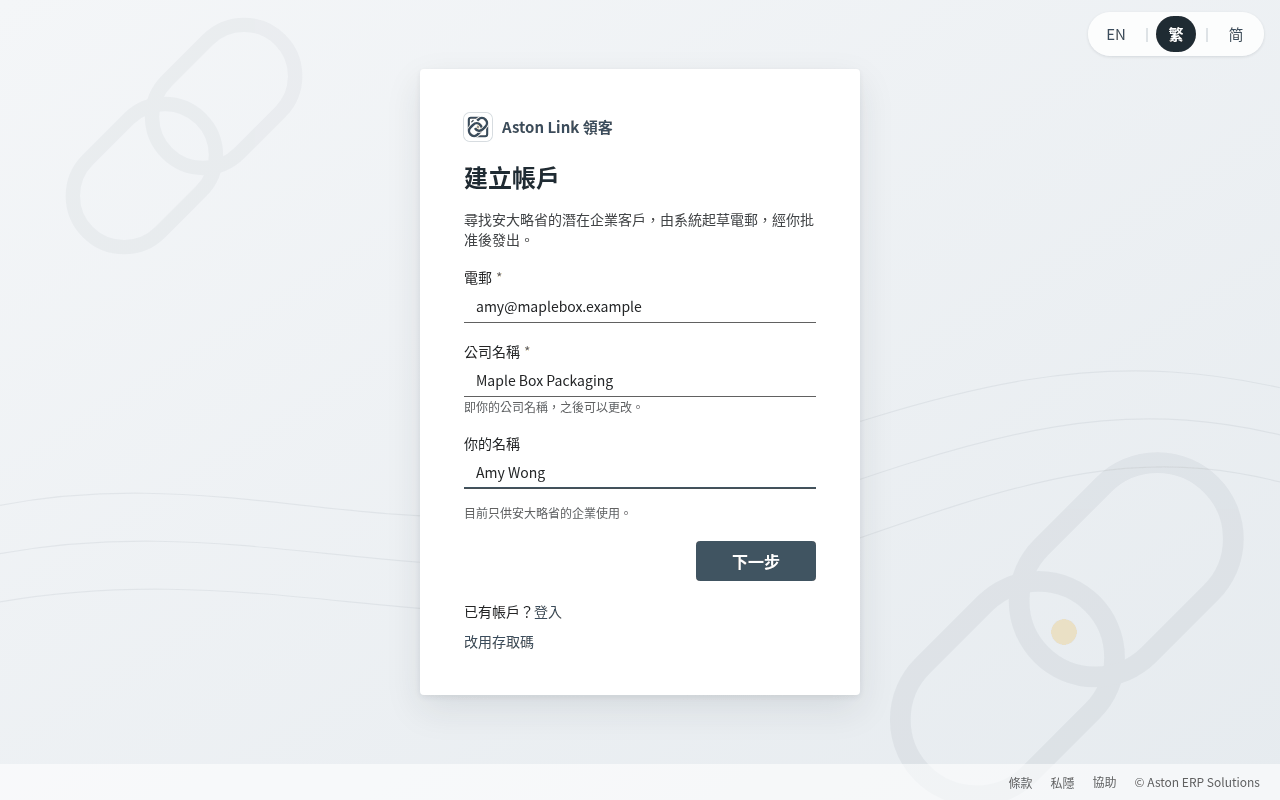This screenshot has width=1280, height=800.
Task: Open the 登入 sign-in link
Action: [x=548, y=612]
